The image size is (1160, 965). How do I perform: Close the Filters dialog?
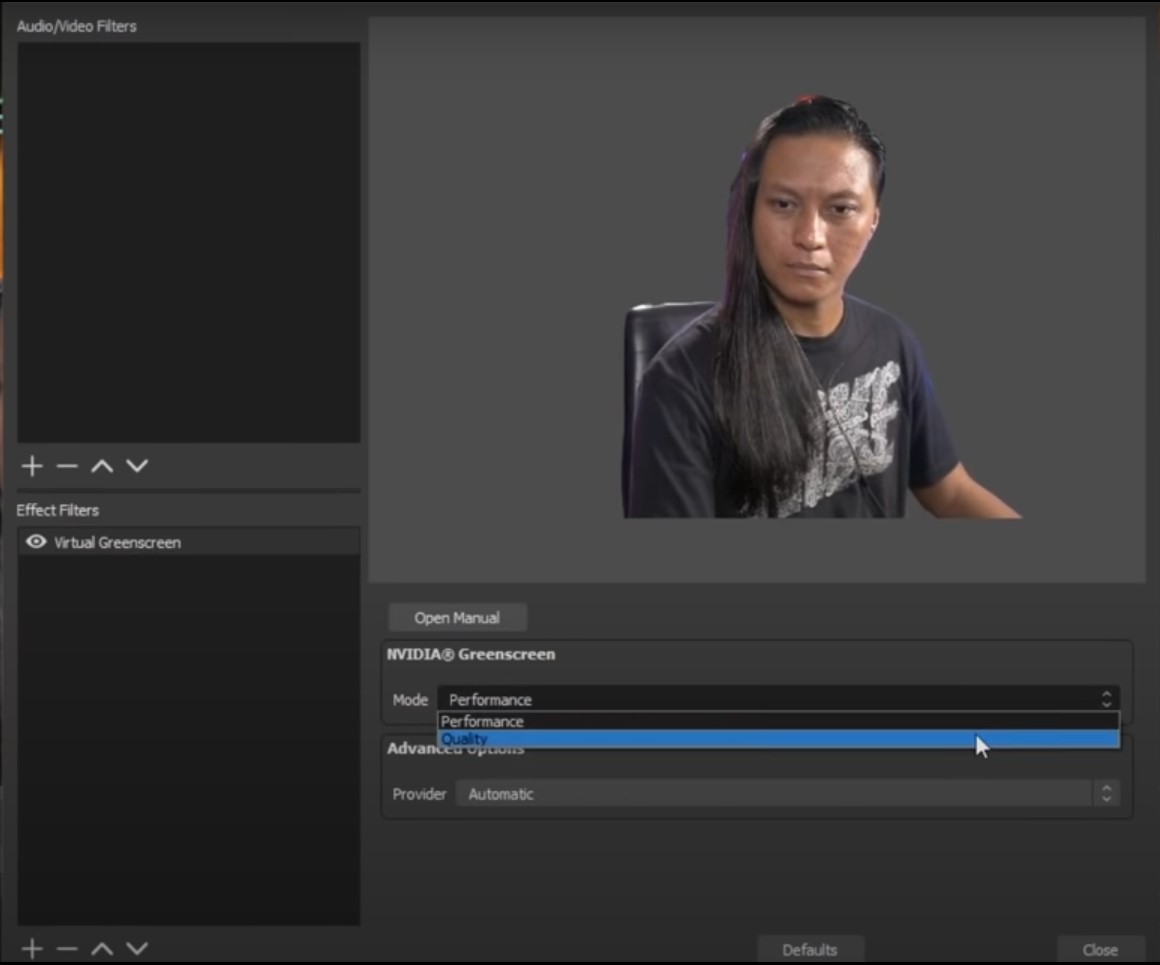click(x=1100, y=949)
